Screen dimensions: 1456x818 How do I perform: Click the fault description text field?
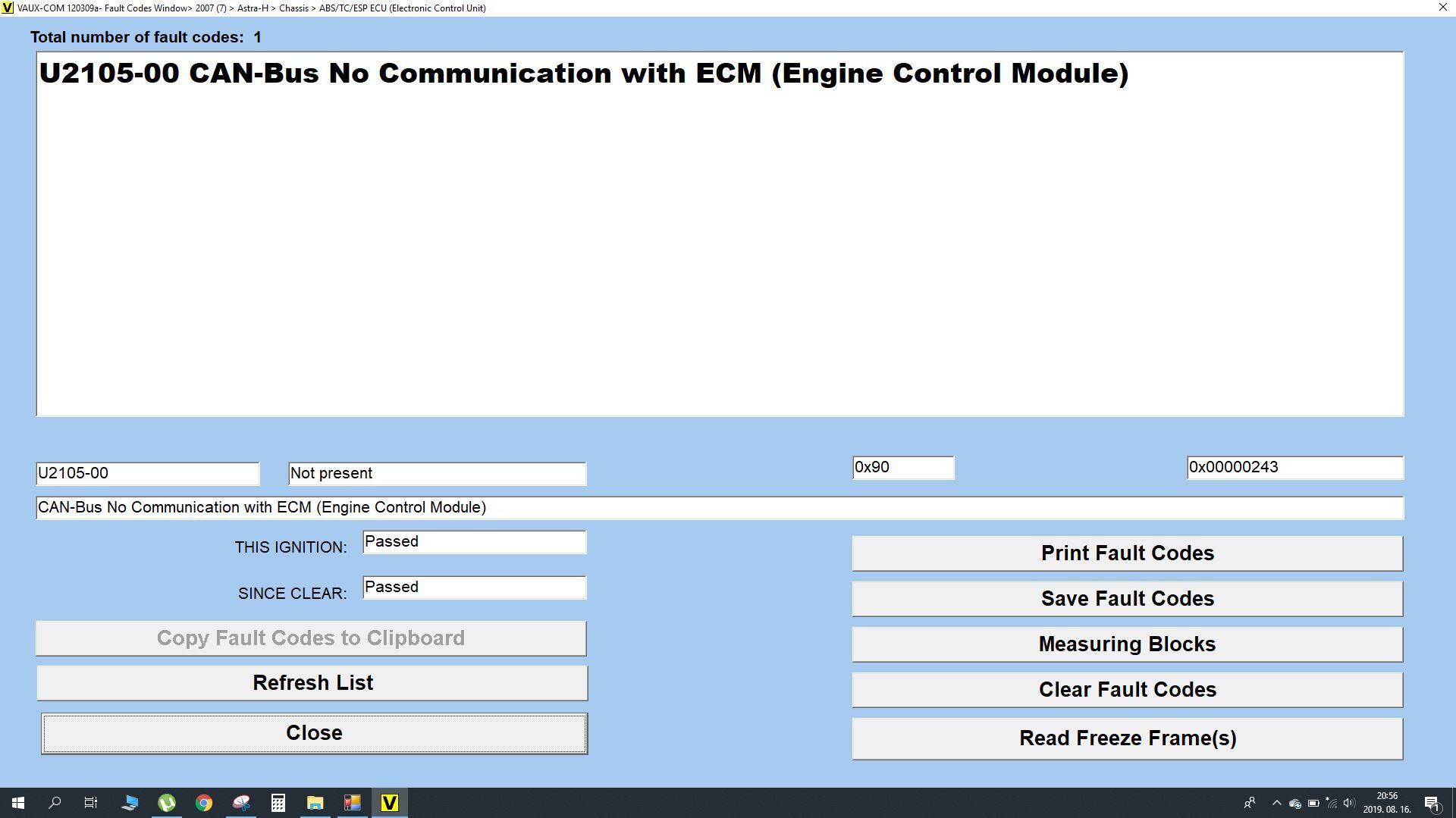720,508
